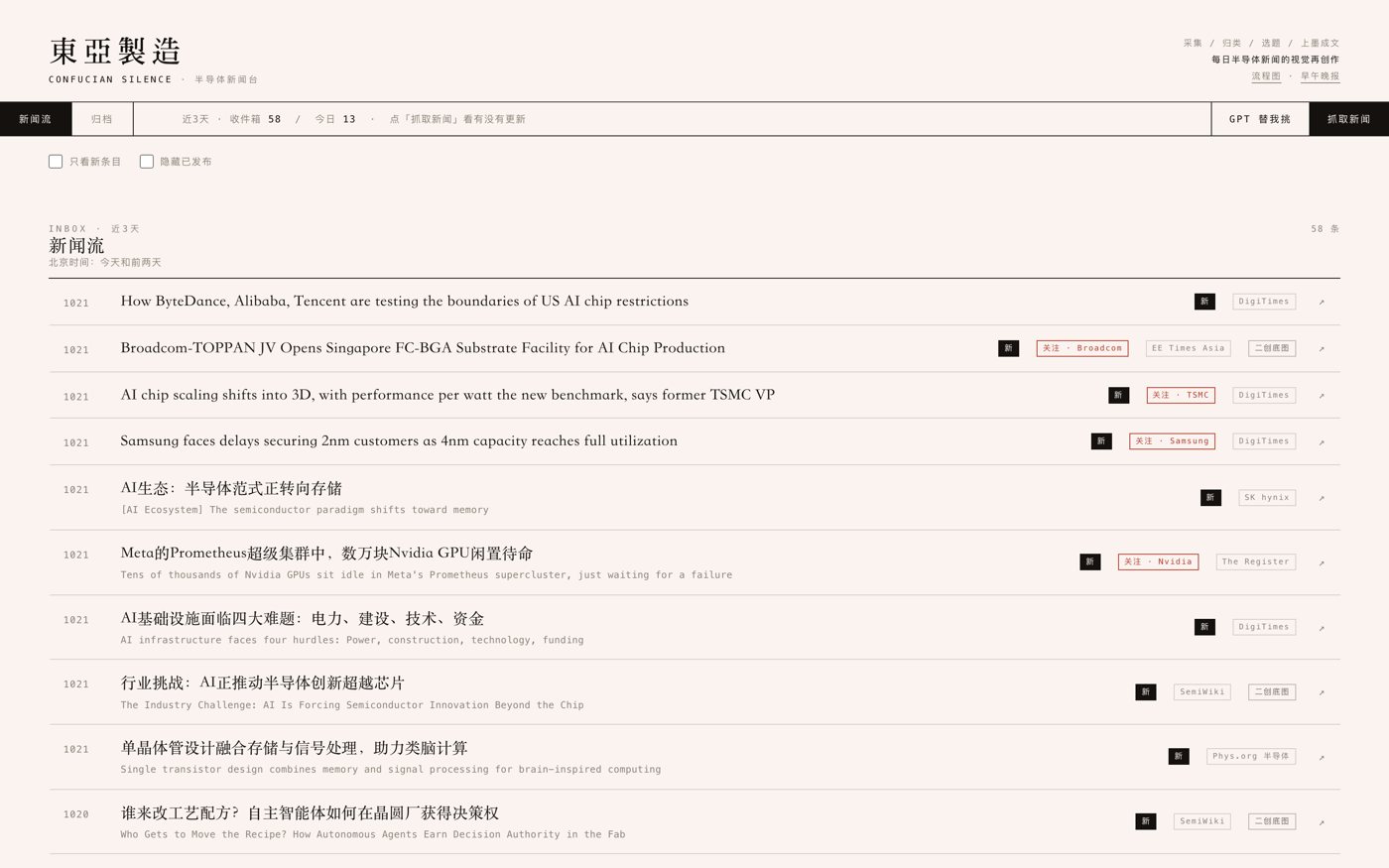This screenshot has height=868, width=1389.
Task: Open the Samsung 2nm customers delay headline
Action: (399, 441)
